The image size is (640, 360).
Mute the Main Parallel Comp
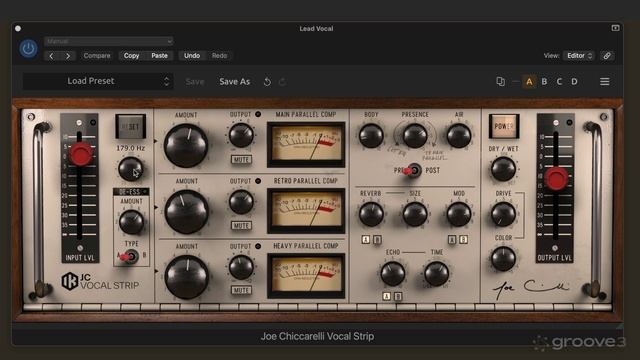click(x=241, y=160)
